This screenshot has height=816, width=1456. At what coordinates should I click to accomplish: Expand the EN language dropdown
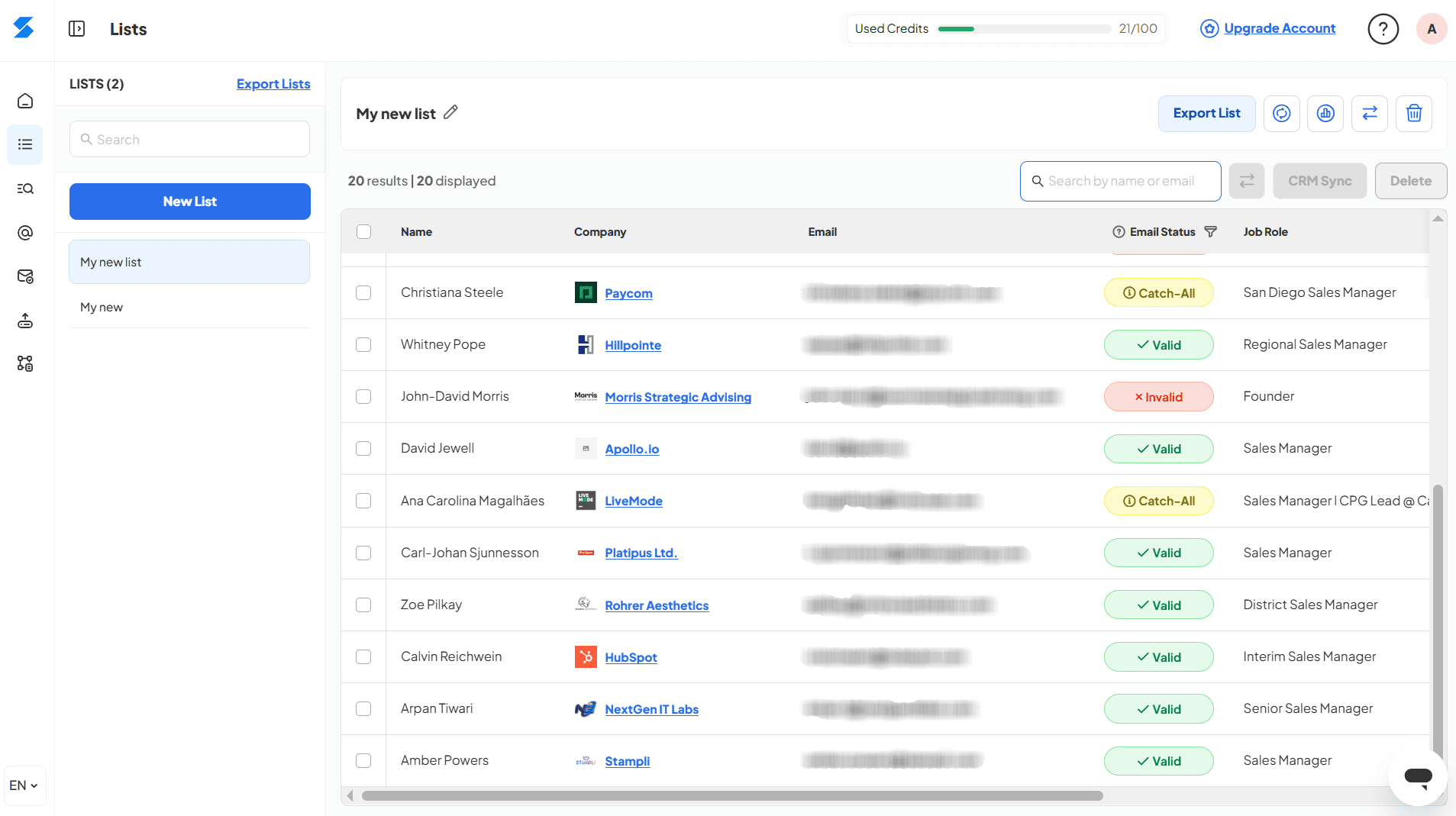[x=24, y=785]
